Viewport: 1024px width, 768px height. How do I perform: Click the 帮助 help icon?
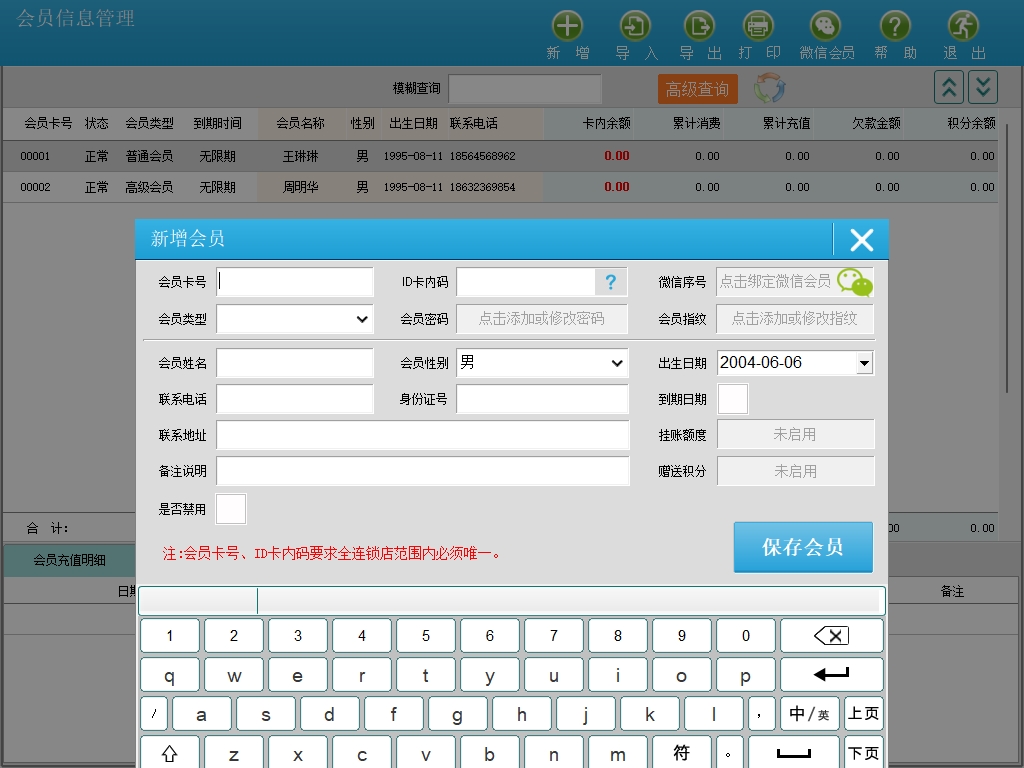pos(894,27)
